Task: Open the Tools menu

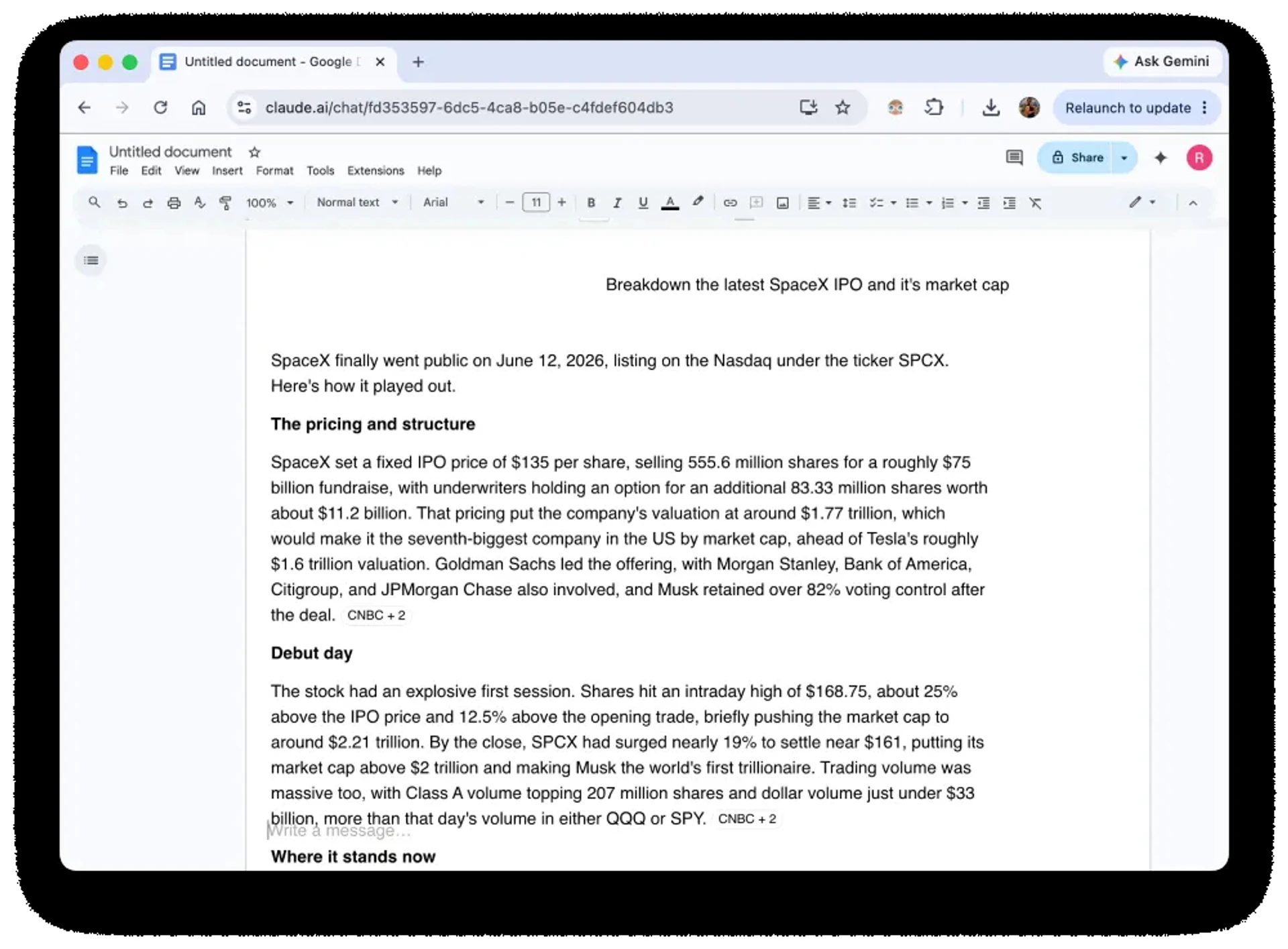Action: (x=320, y=170)
